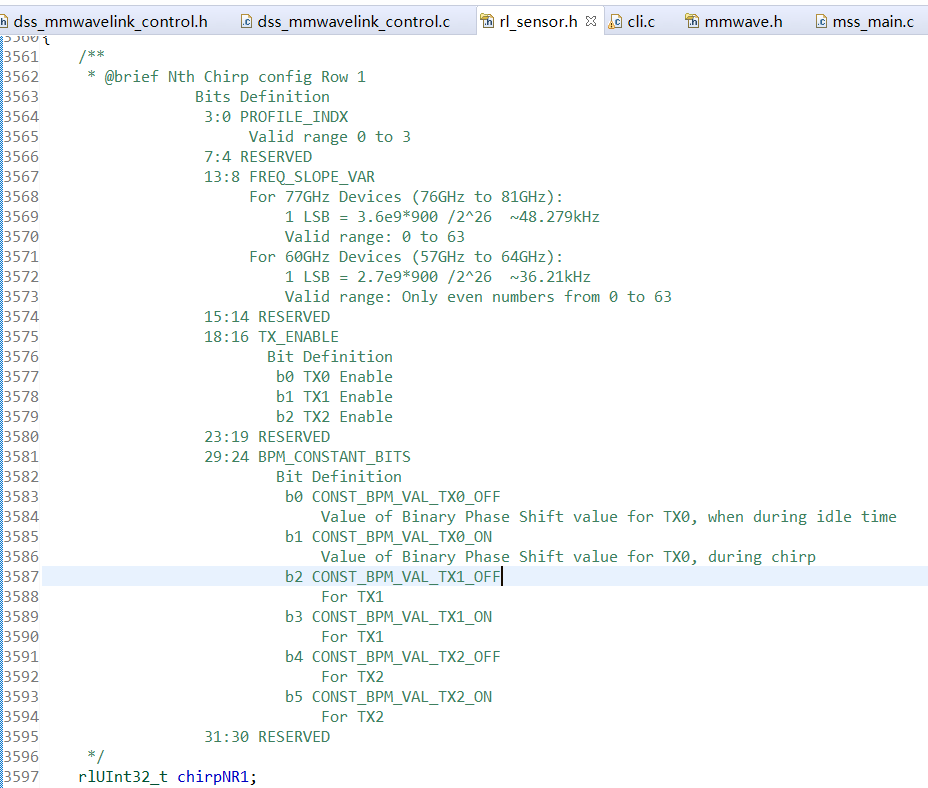Click the text 'b1 TX1 Enable'

click(334, 397)
